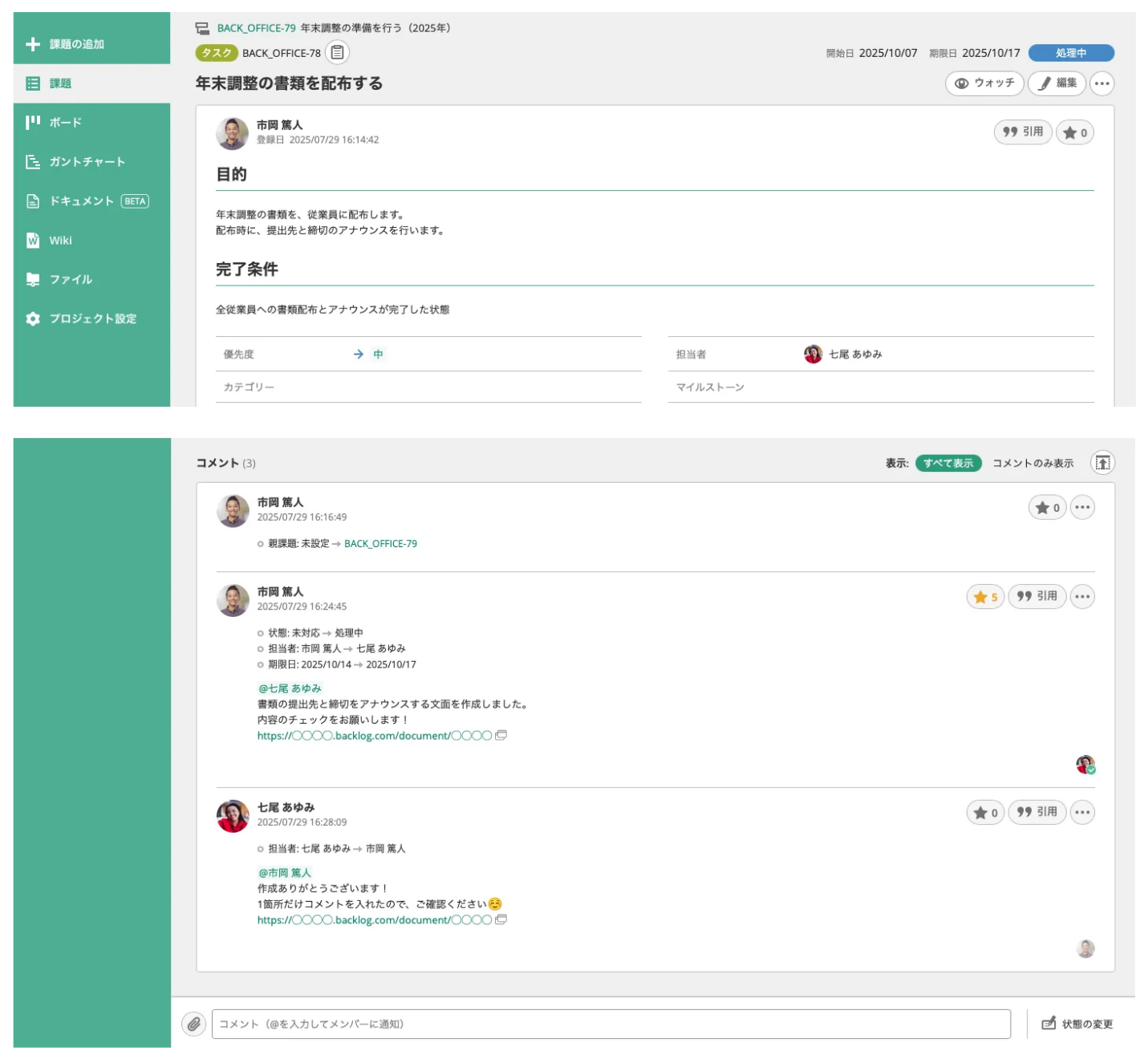This screenshot has width=1148, height=1059.
Task: Click 市岡 篤人's avatar on the 16:24:45 comment
Action: [x=233, y=600]
